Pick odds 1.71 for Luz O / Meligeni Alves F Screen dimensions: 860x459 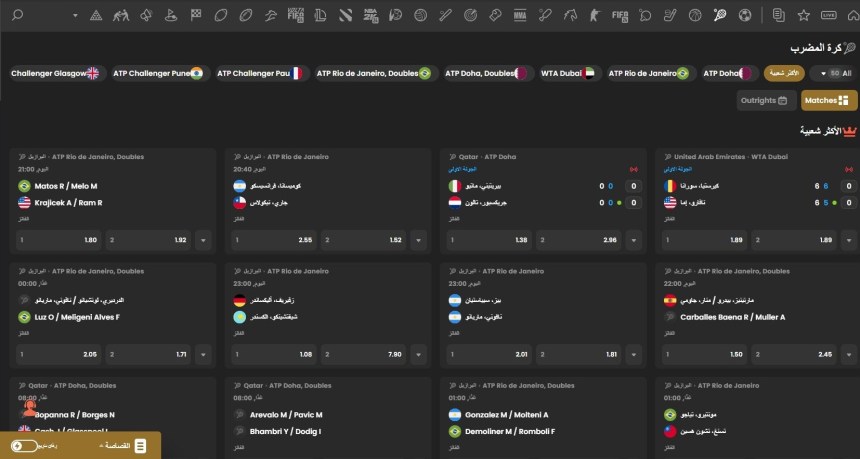point(148,355)
